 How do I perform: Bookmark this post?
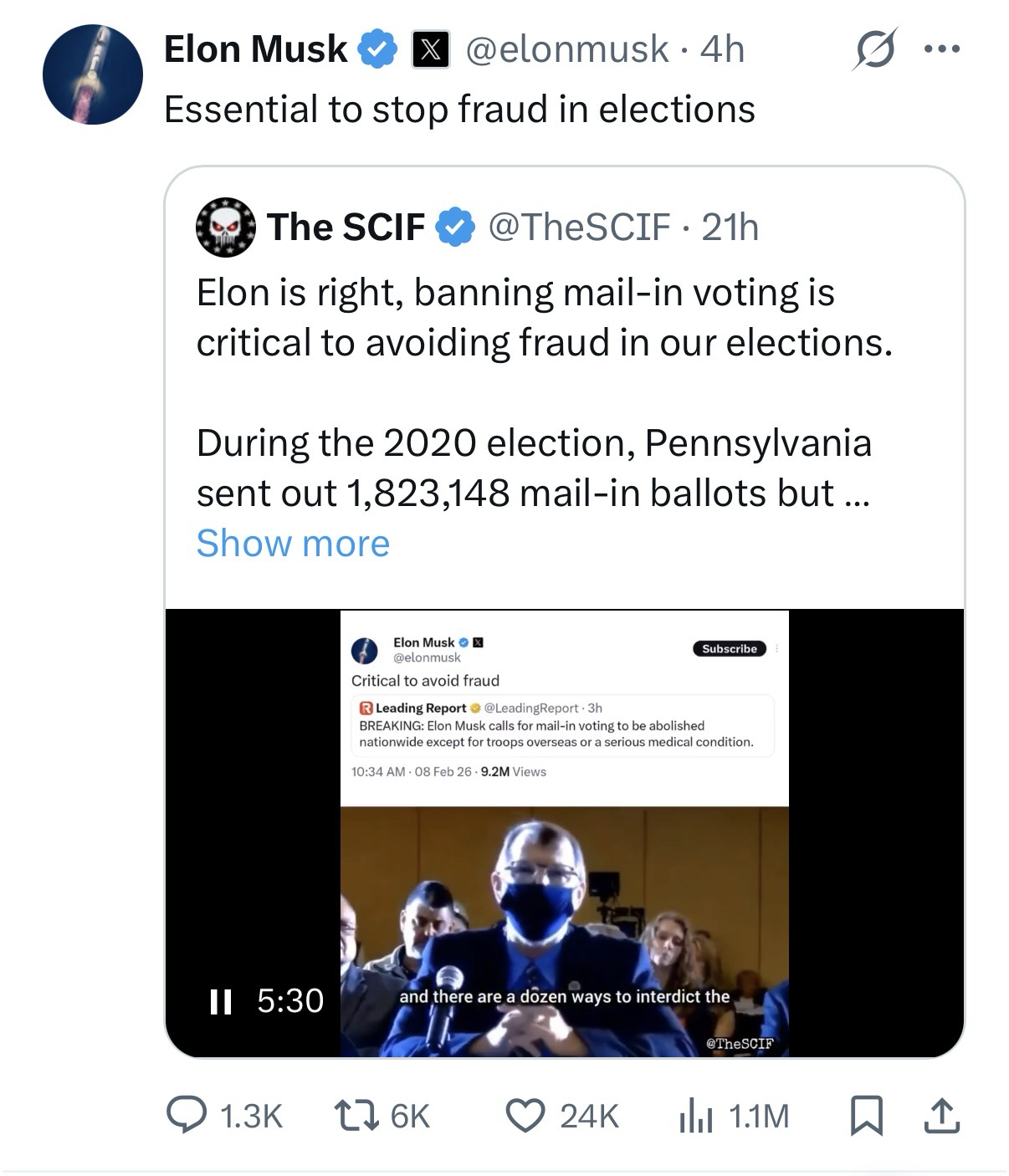pyautogui.click(x=867, y=1116)
